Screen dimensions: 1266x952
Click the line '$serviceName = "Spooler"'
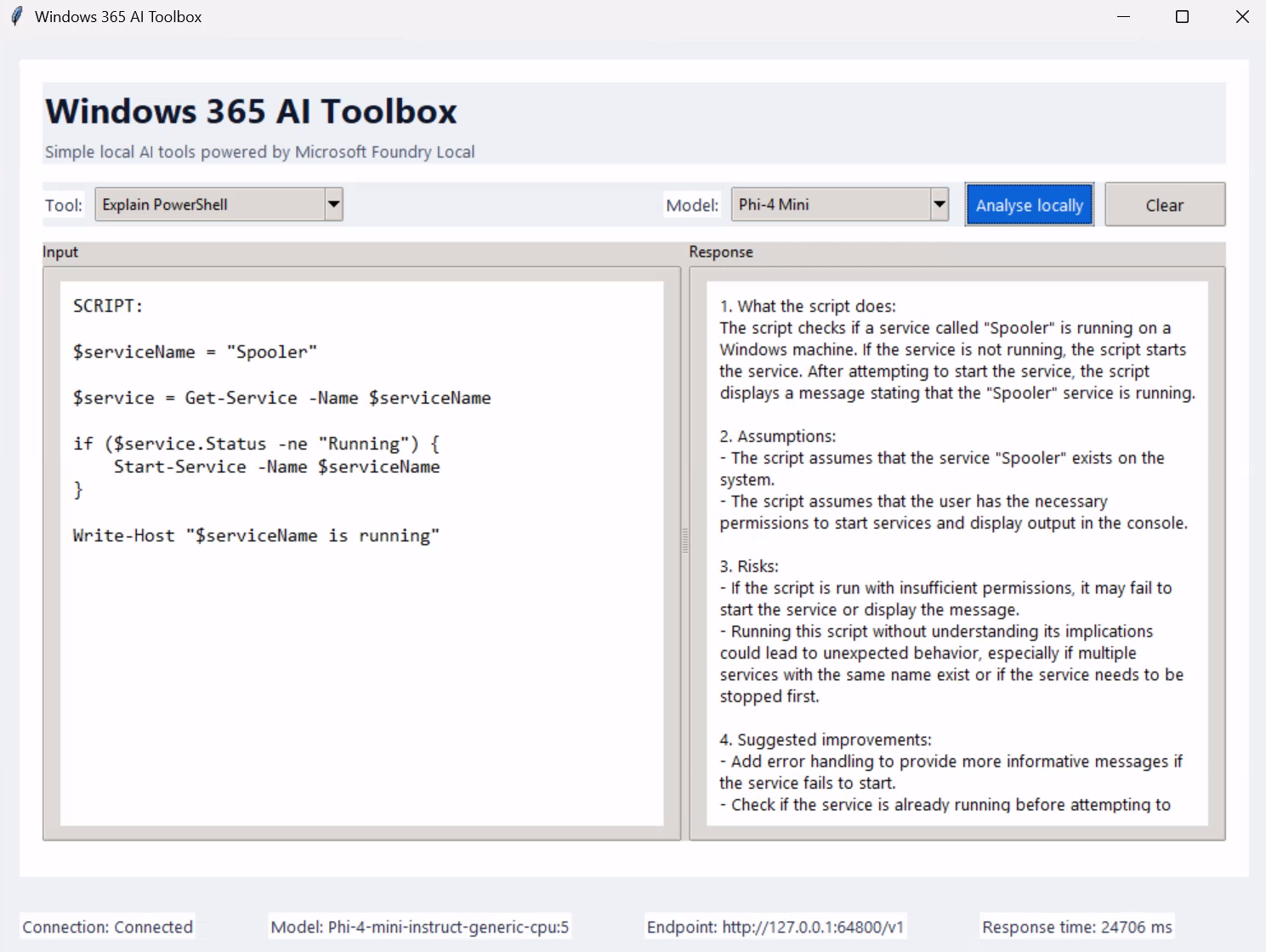[x=195, y=352]
